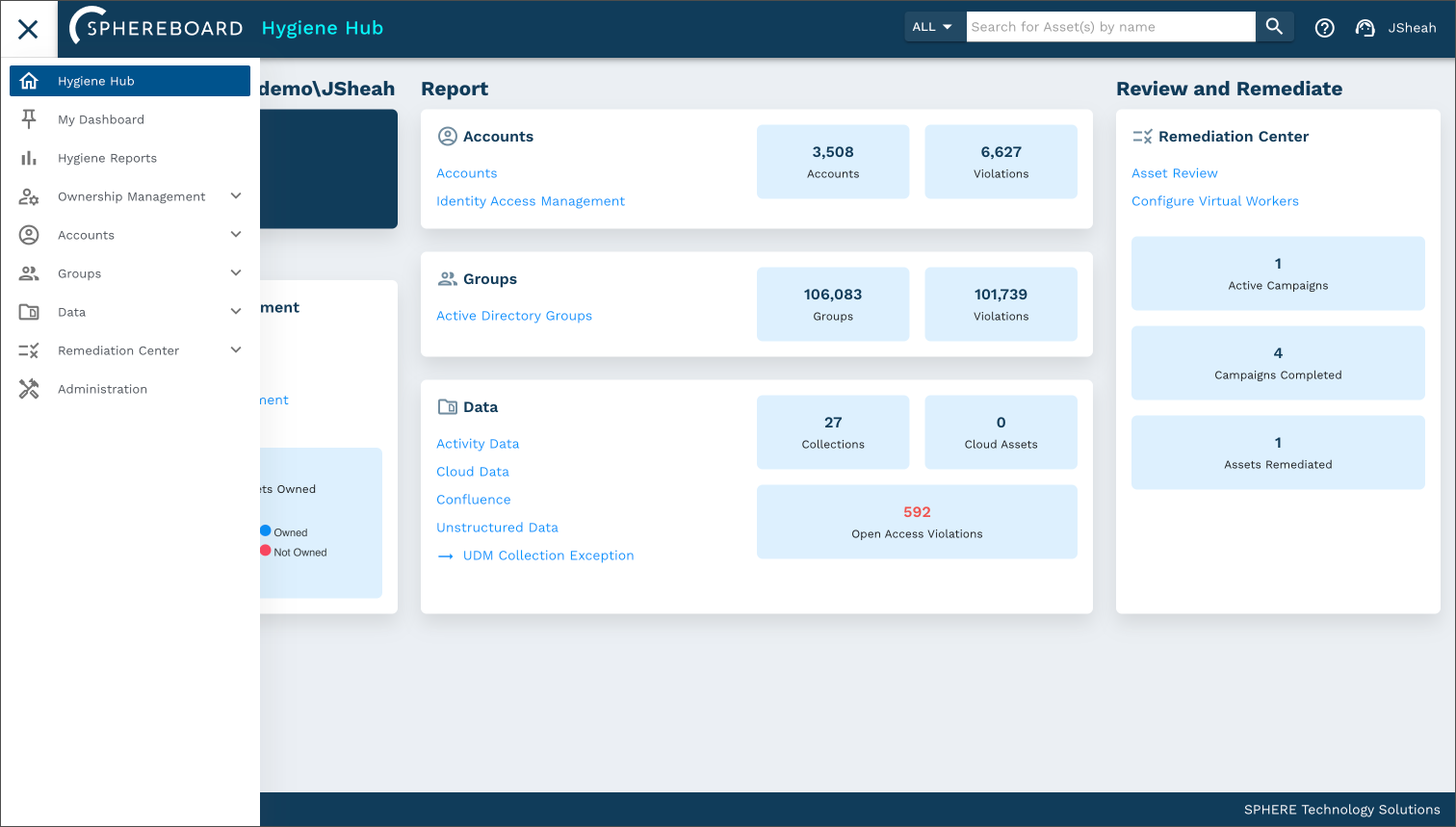Viewport: 1456px width, 827px height.
Task: Open help via question mark icon
Action: pyautogui.click(x=1325, y=28)
